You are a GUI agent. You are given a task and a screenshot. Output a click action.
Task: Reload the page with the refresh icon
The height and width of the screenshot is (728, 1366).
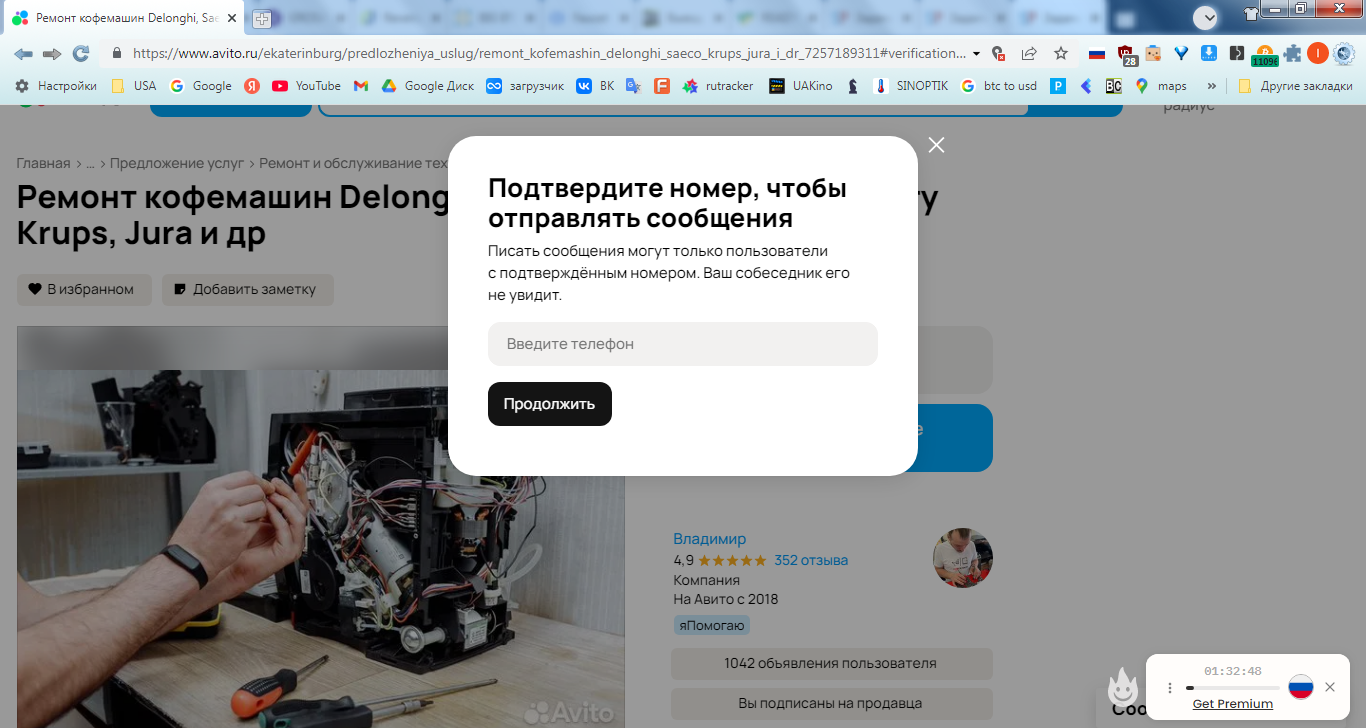point(81,53)
